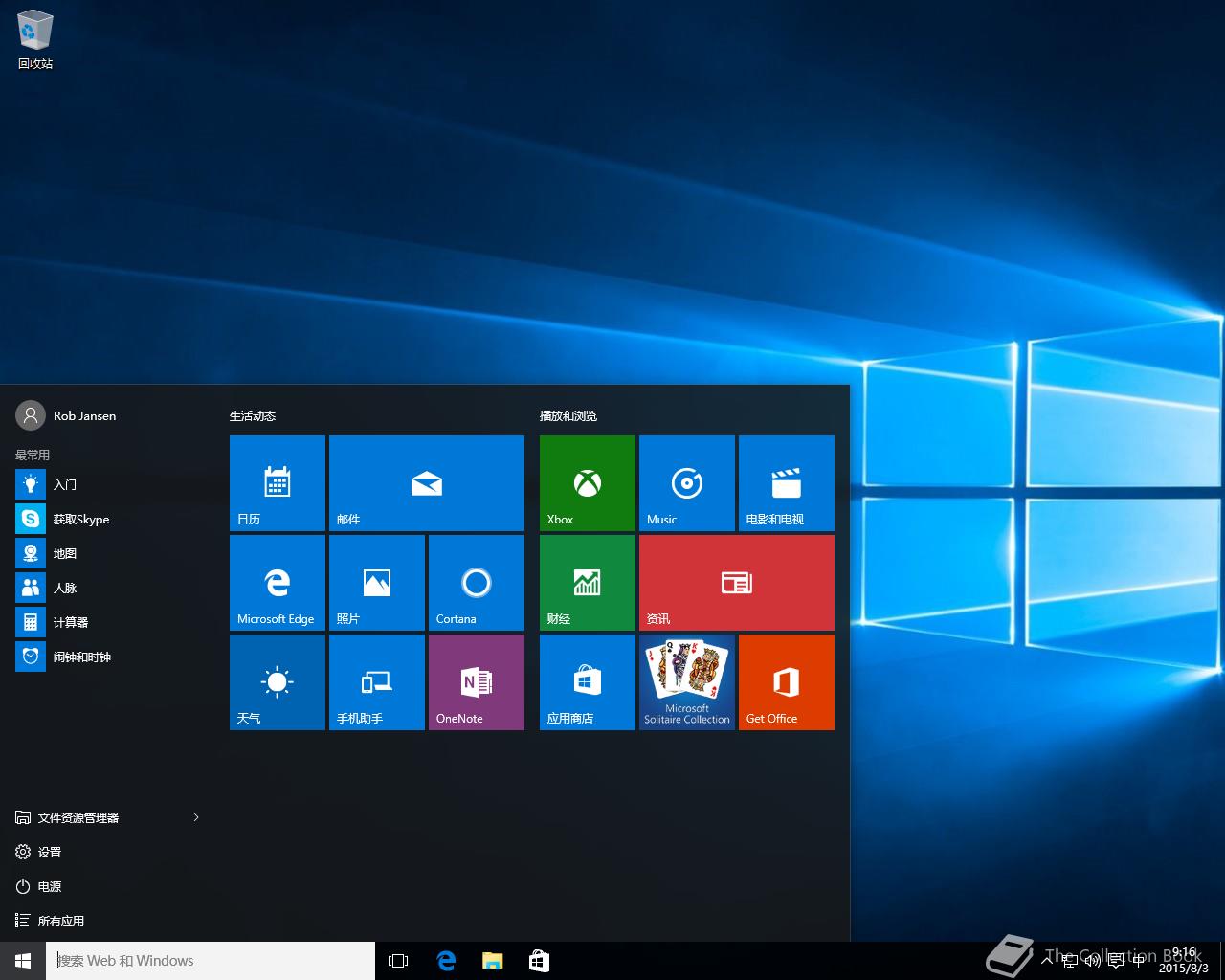Open the 手机助手 phone companion tile
Viewport: 1225px width, 980px height.
tap(377, 682)
